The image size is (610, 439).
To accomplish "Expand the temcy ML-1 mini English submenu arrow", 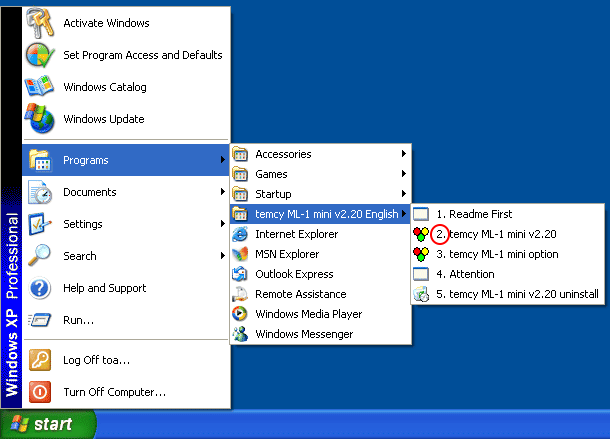I will click(404, 213).
